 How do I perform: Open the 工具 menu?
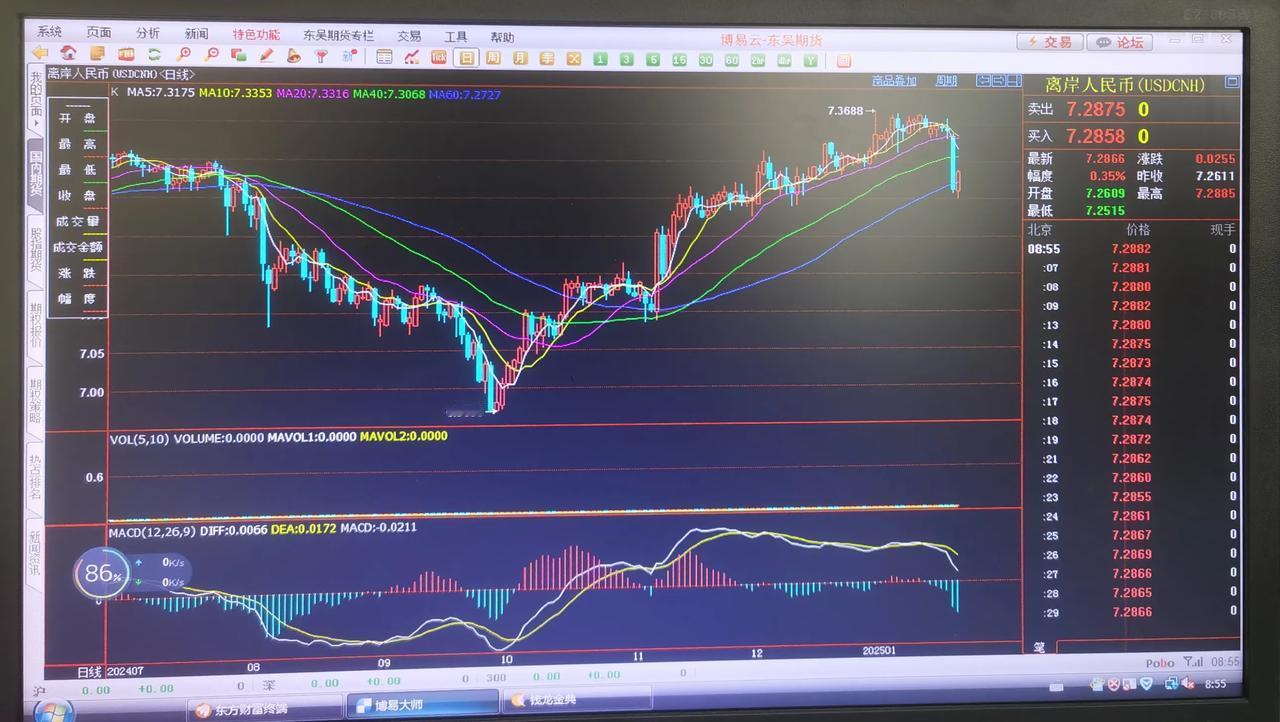point(455,37)
